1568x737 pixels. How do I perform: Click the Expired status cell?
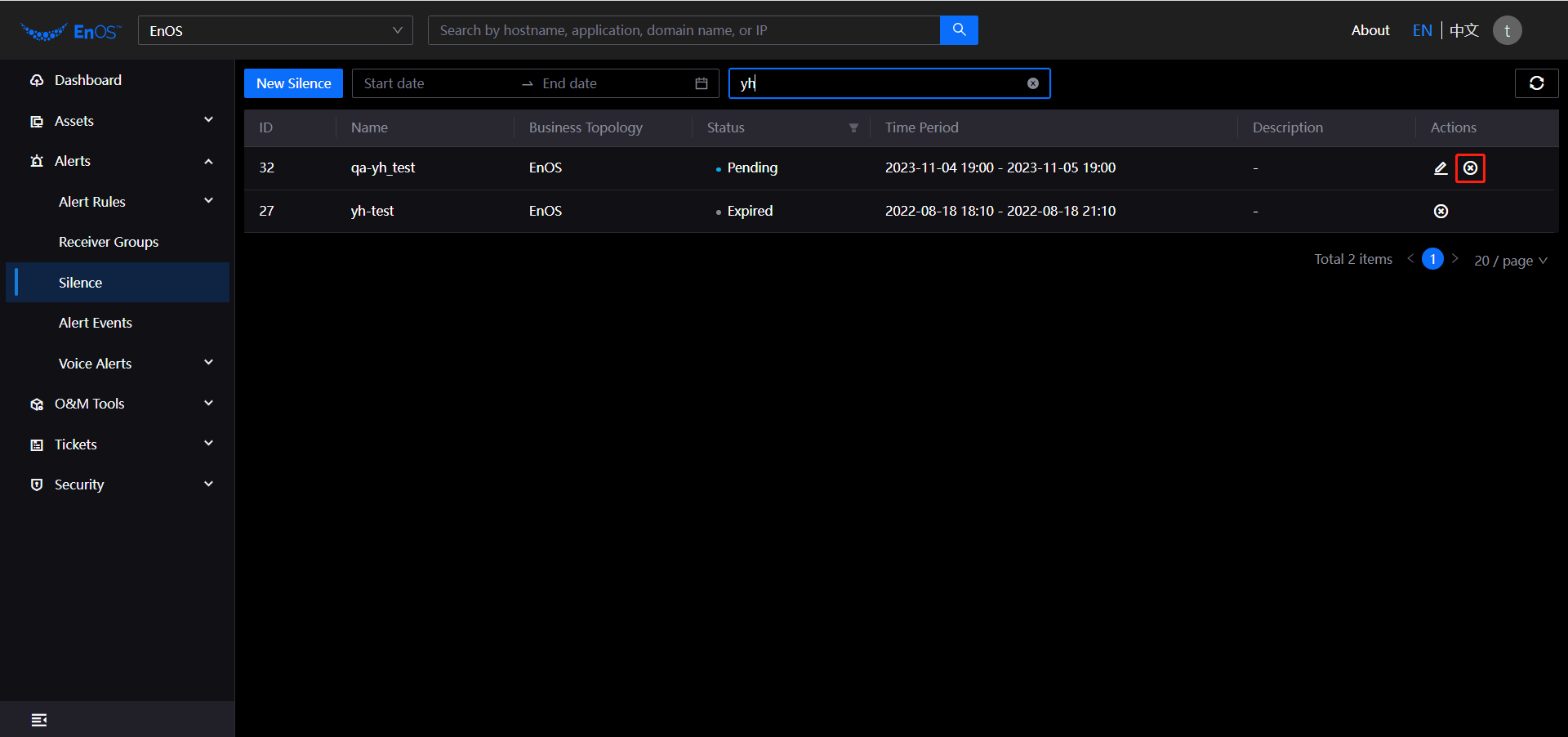[x=744, y=211]
